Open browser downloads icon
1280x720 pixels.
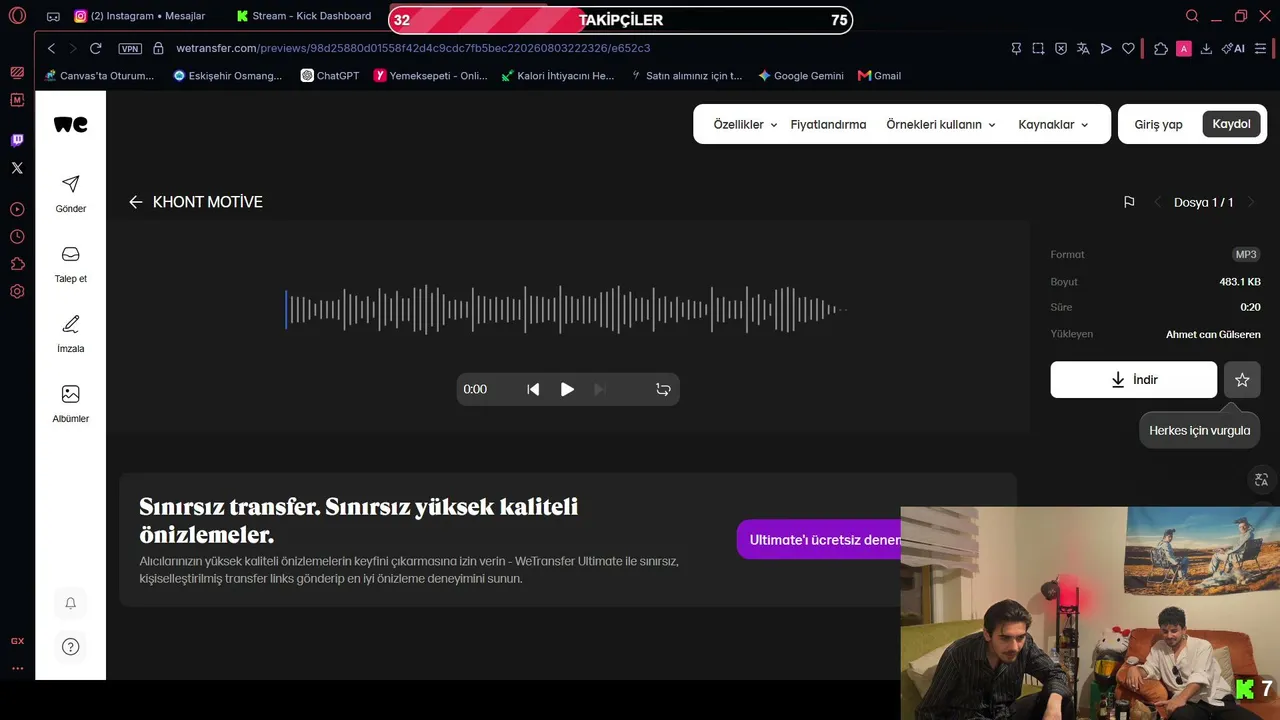pyautogui.click(x=1206, y=48)
